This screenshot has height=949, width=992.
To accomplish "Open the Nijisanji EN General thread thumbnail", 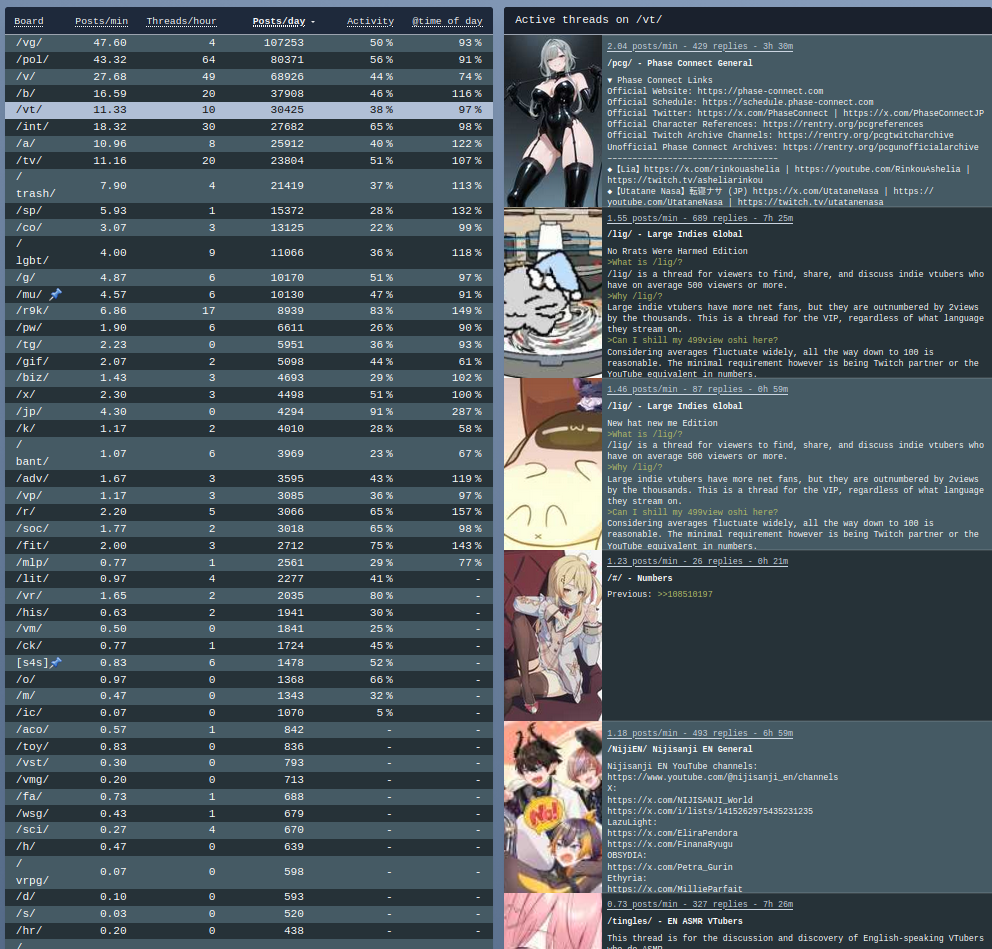I will point(553,807).
